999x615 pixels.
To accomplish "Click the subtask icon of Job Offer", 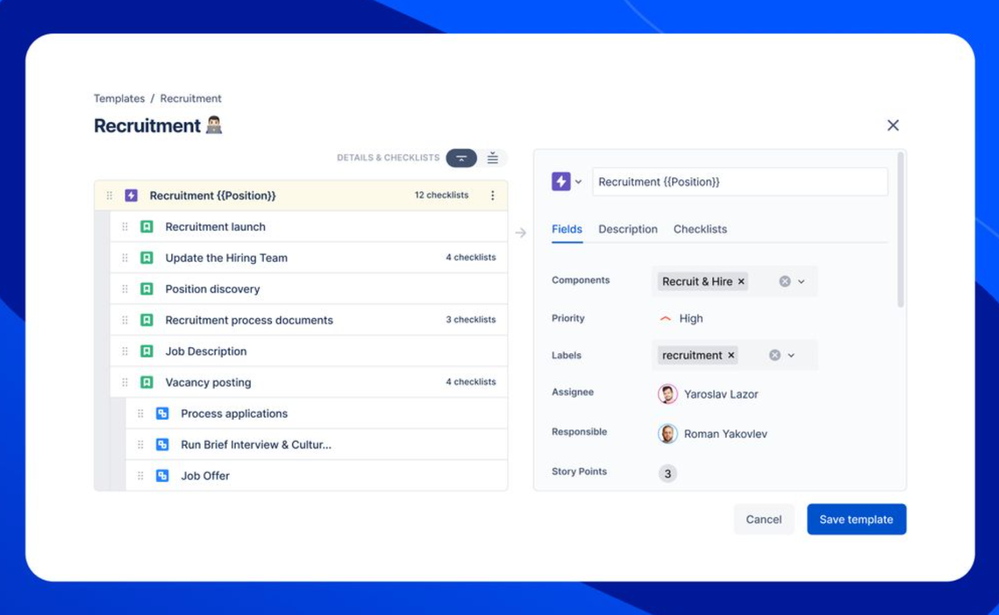I will (162, 476).
